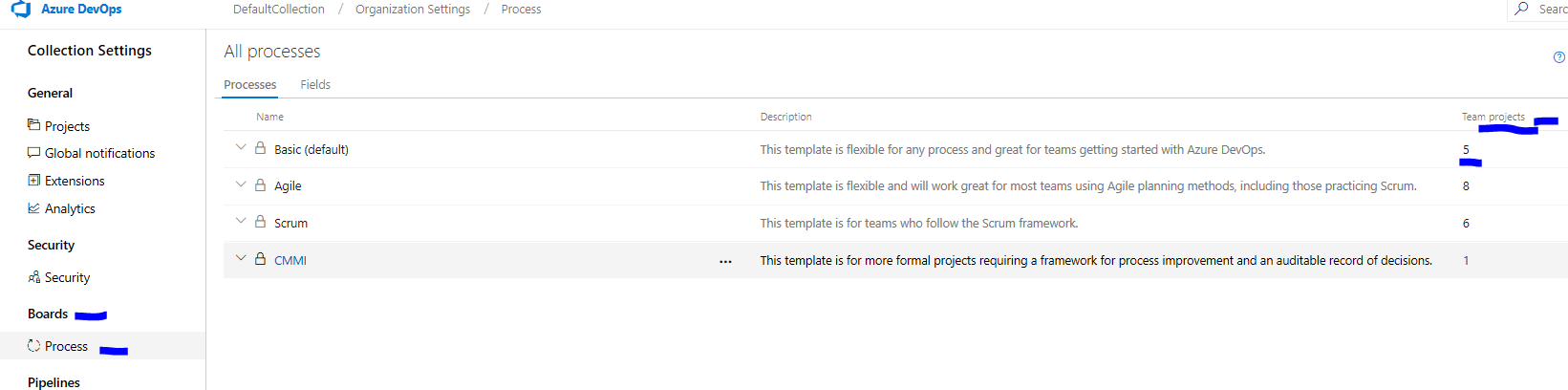Open Analytics settings page
1568x390 pixels.
(70, 208)
